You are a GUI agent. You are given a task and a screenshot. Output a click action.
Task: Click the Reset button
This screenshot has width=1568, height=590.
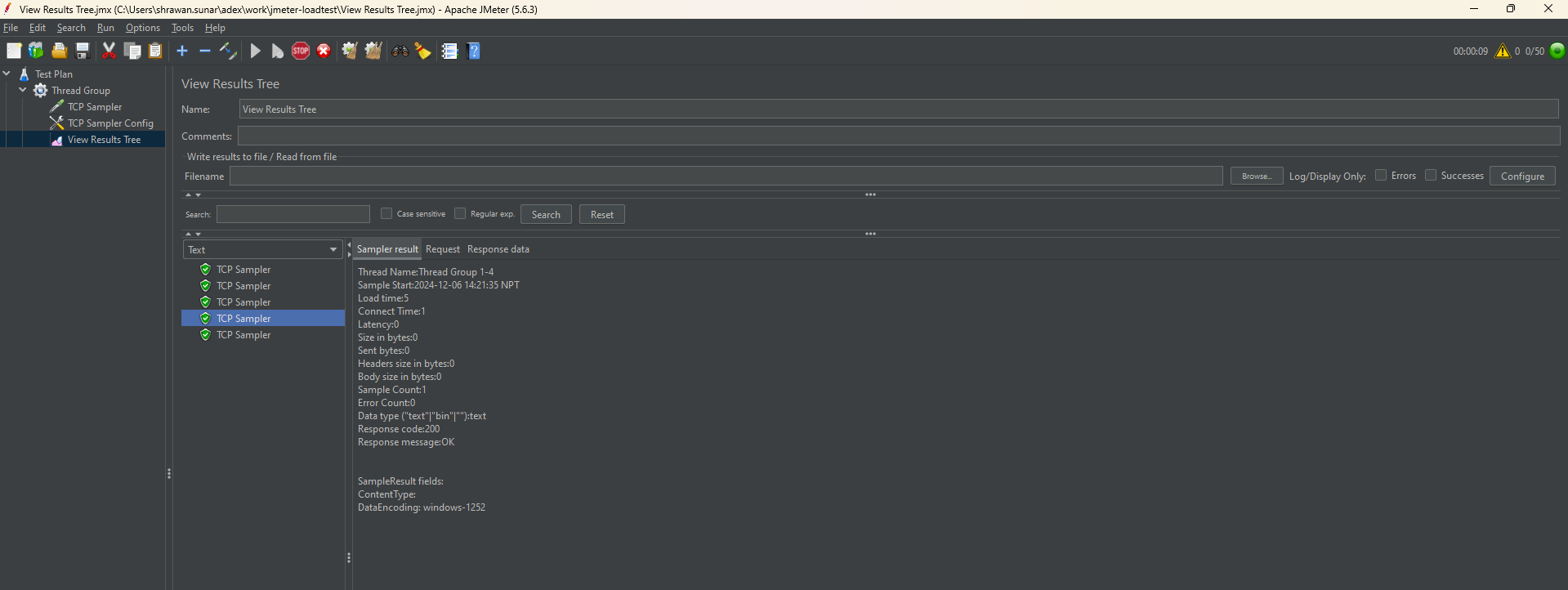(602, 214)
